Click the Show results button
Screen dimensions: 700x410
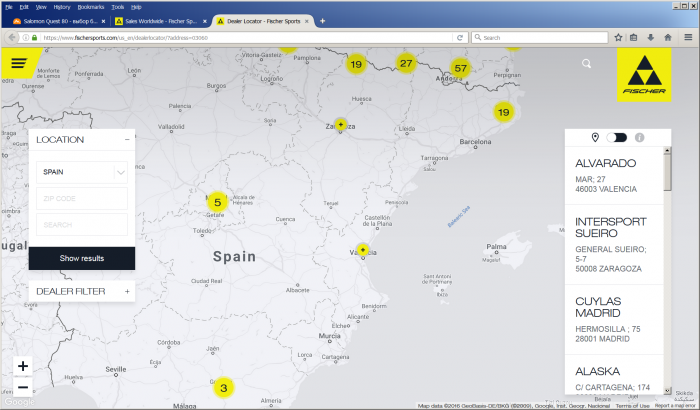tap(82, 258)
